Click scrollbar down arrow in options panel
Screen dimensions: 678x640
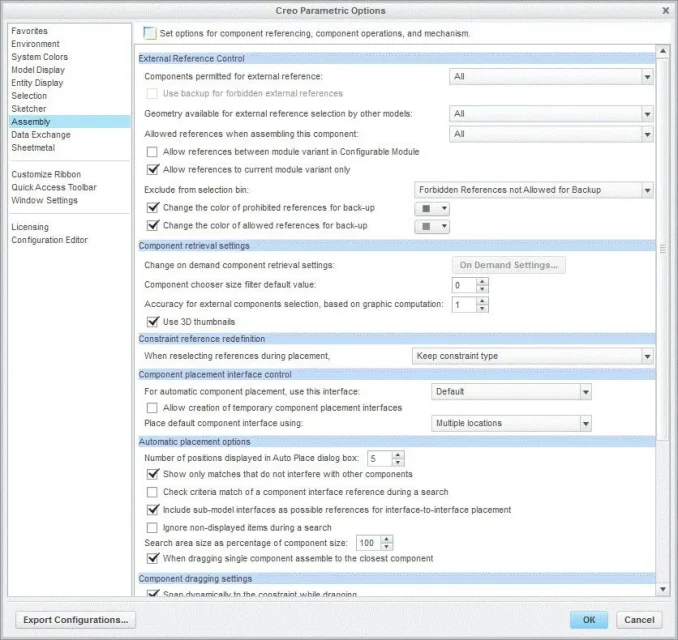click(663, 589)
